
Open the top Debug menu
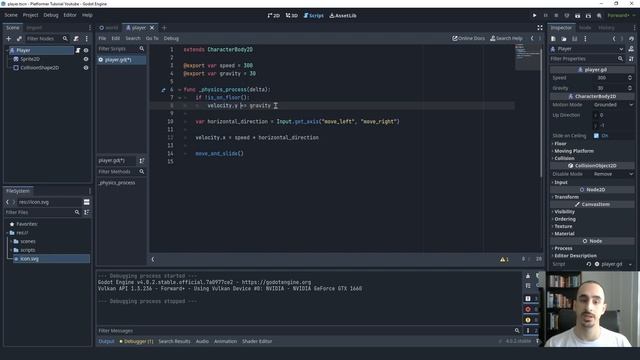pos(51,15)
